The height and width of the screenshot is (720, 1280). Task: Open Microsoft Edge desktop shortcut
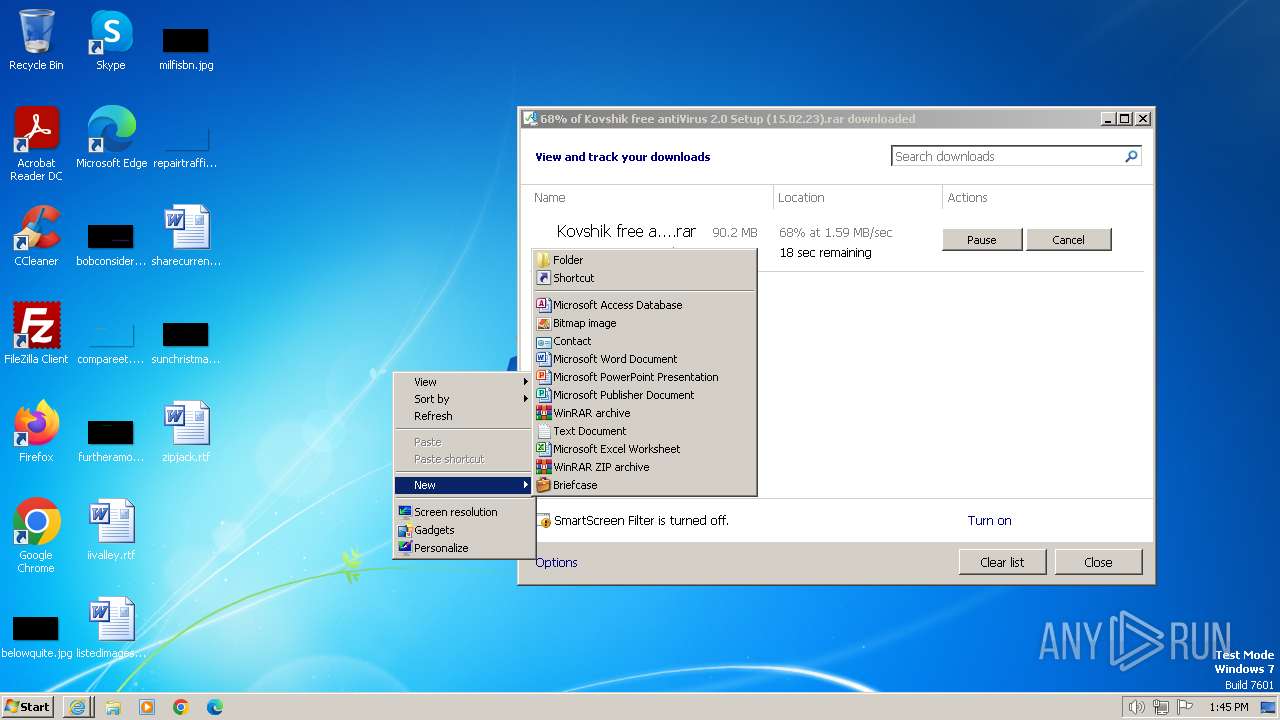[x=111, y=138]
